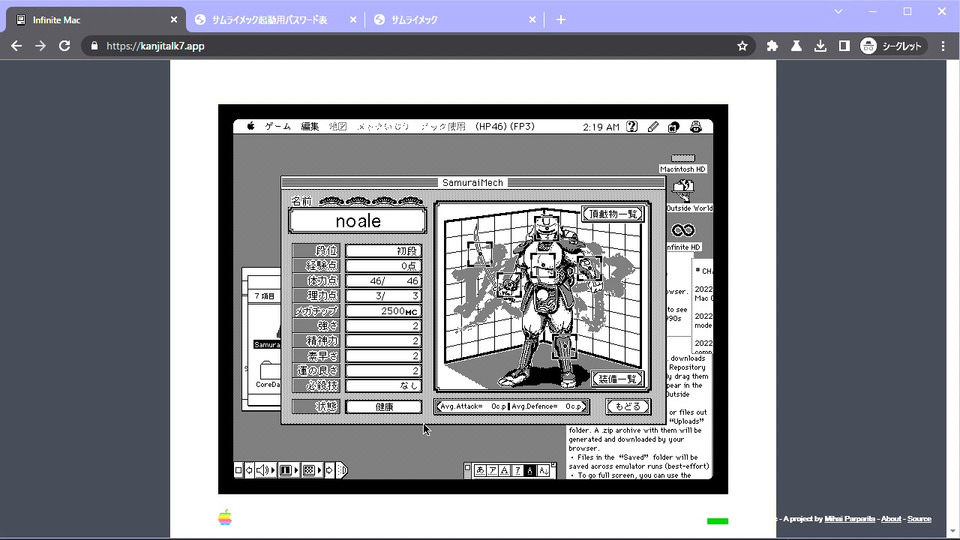Open the Apple menu in the Mac menu bar
Screen dimensions: 960x540
point(250,126)
